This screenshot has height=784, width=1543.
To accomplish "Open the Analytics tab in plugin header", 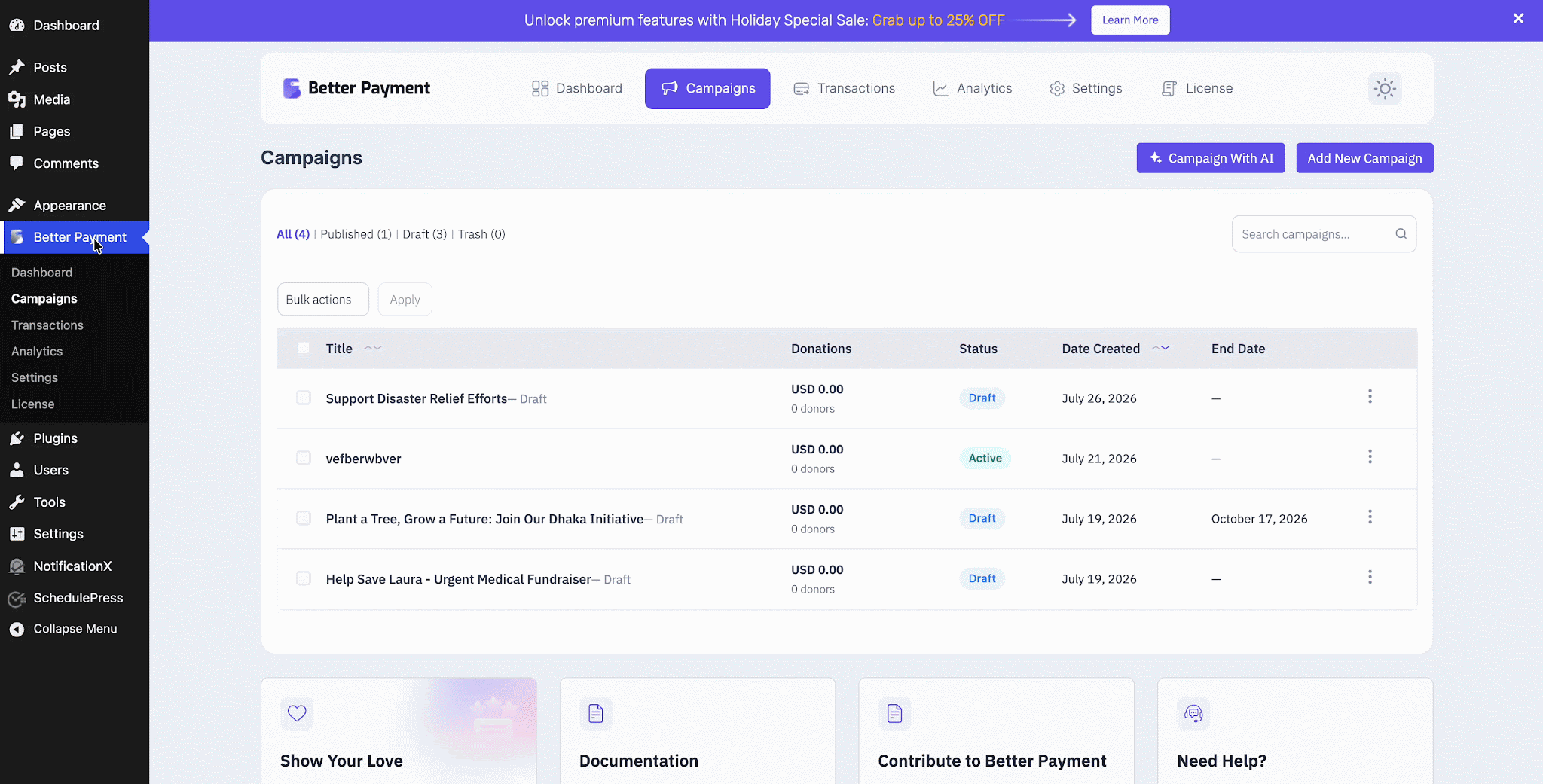I will pos(973,88).
